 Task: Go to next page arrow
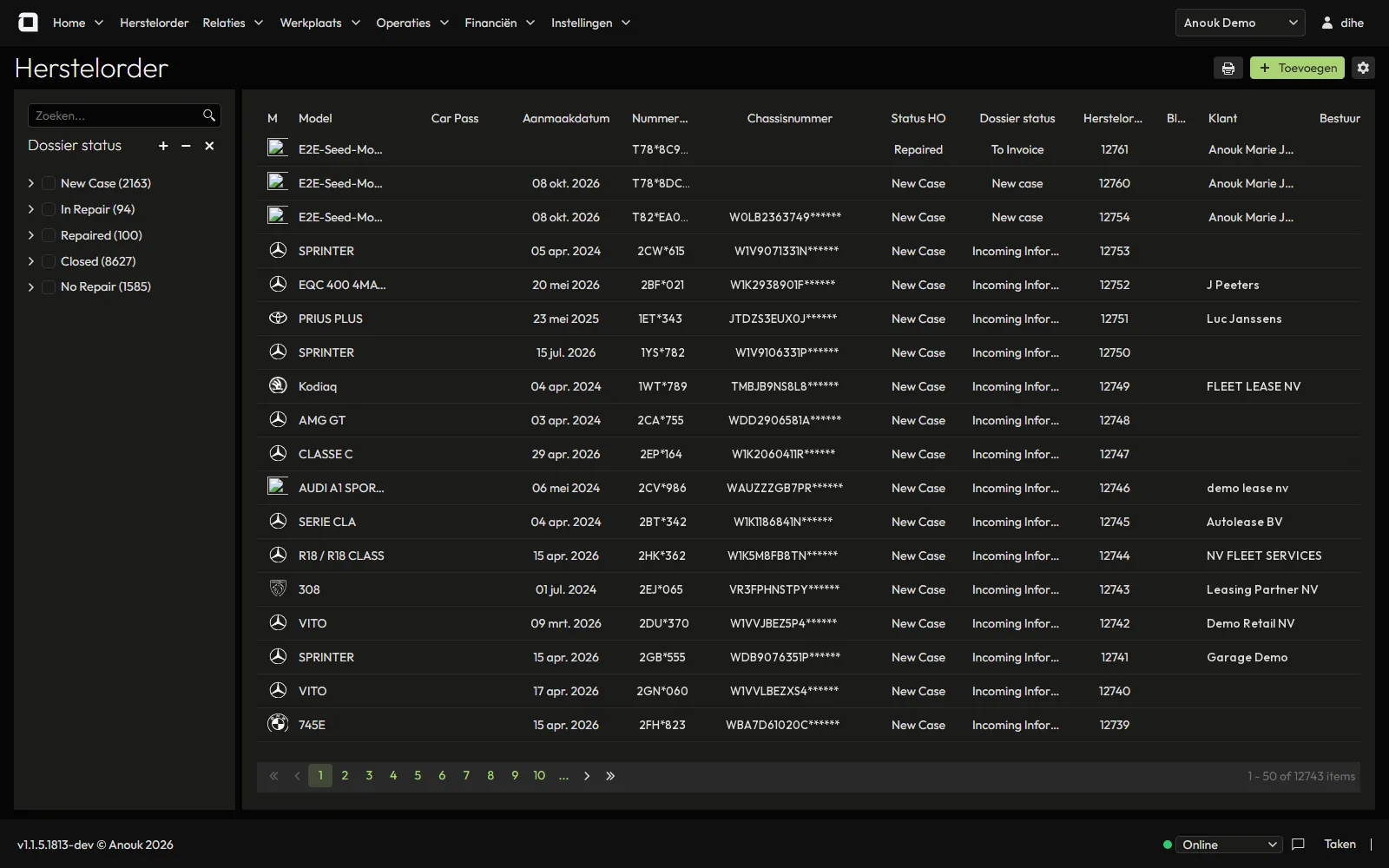pos(587,776)
